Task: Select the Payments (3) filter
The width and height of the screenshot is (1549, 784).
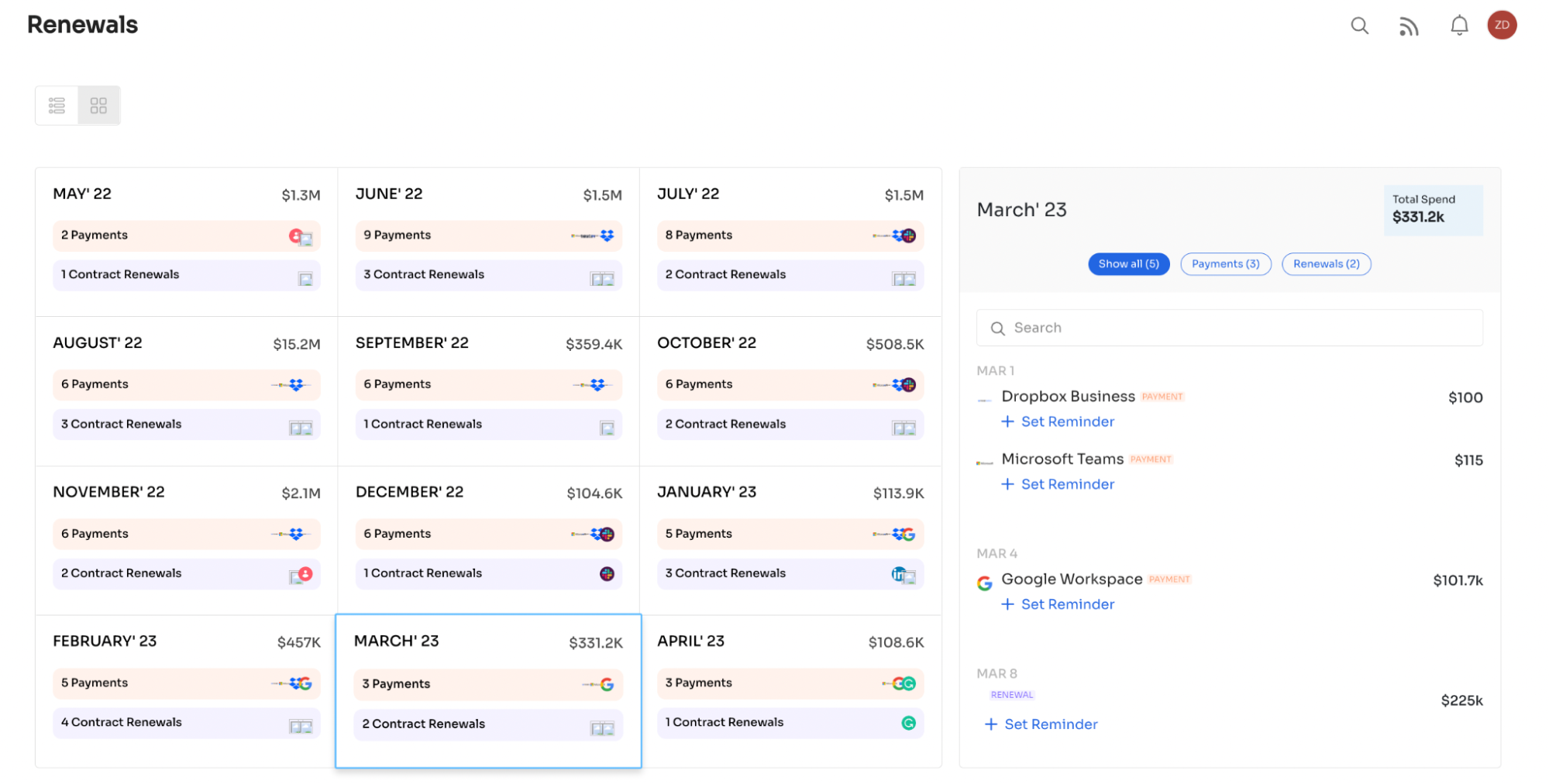Action: [1225, 264]
